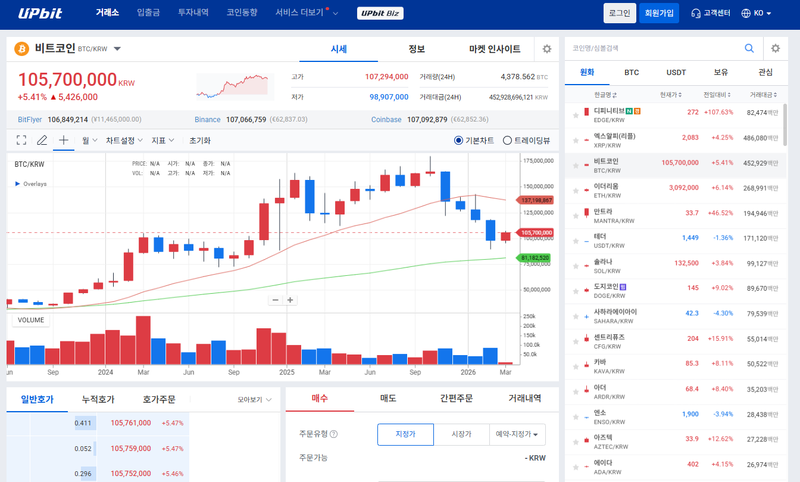Viewport: 800px width, 482px height.
Task: Click the order type help icon
Action: click(334, 434)
